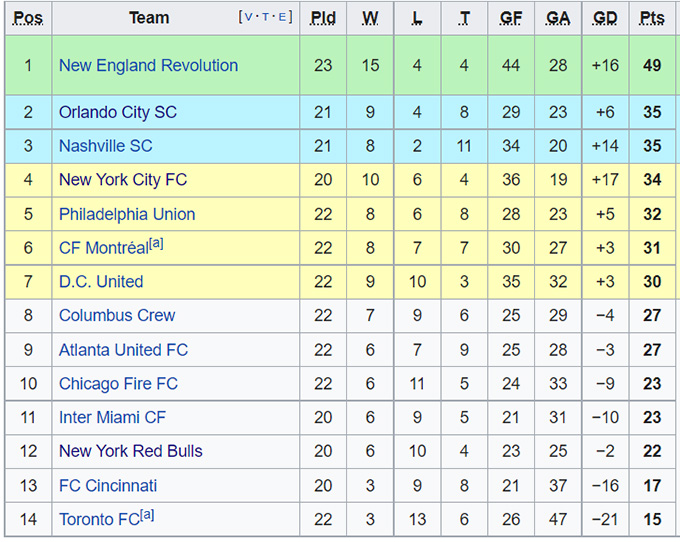Screen dimensions: 680x542
Task: Open the D.C. United link
Action: pos(100,282)
